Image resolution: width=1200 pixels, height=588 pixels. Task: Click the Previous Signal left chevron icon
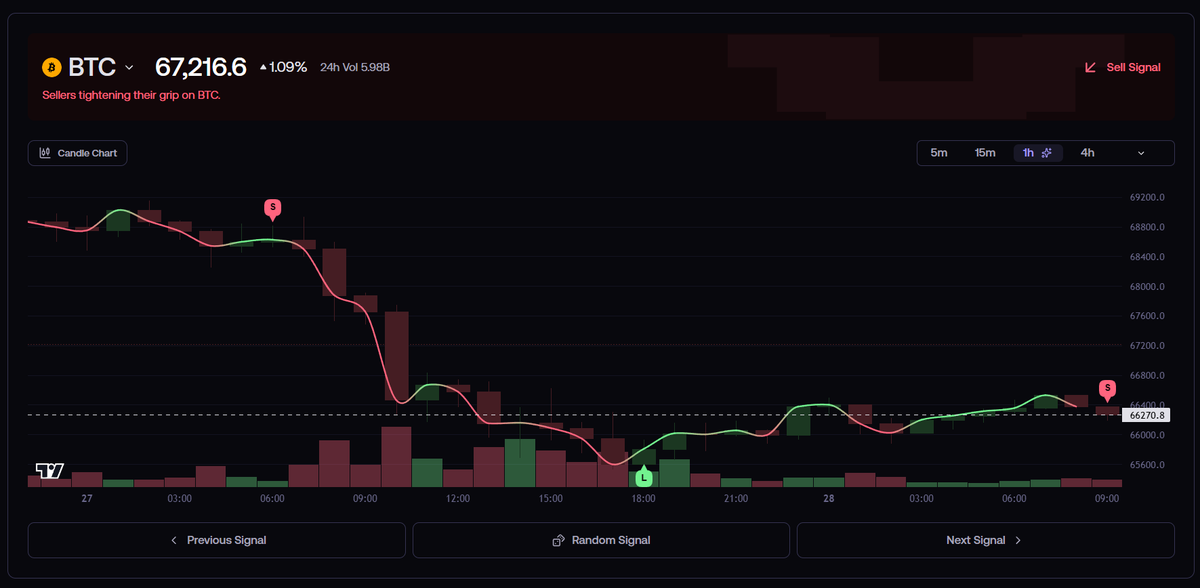pyautogui.click(x=174, y=540)
